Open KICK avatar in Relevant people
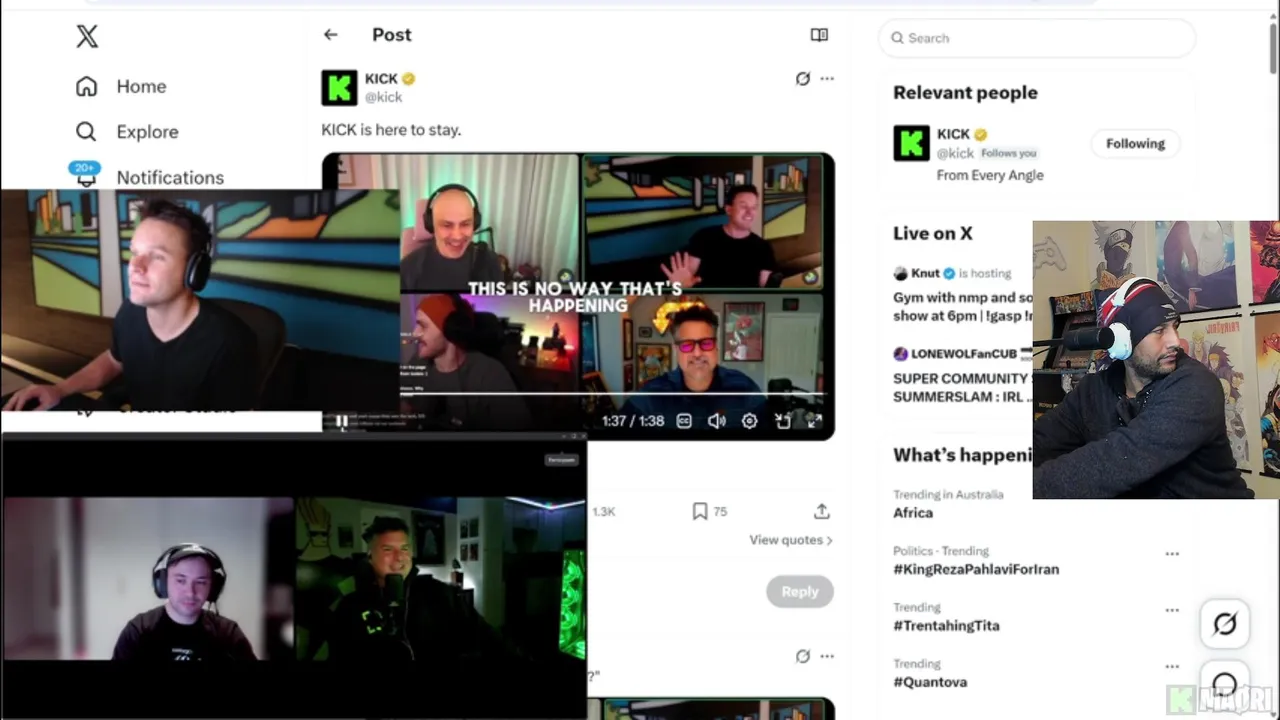This screenshot has height=720, width=1280. coord(911,143)
